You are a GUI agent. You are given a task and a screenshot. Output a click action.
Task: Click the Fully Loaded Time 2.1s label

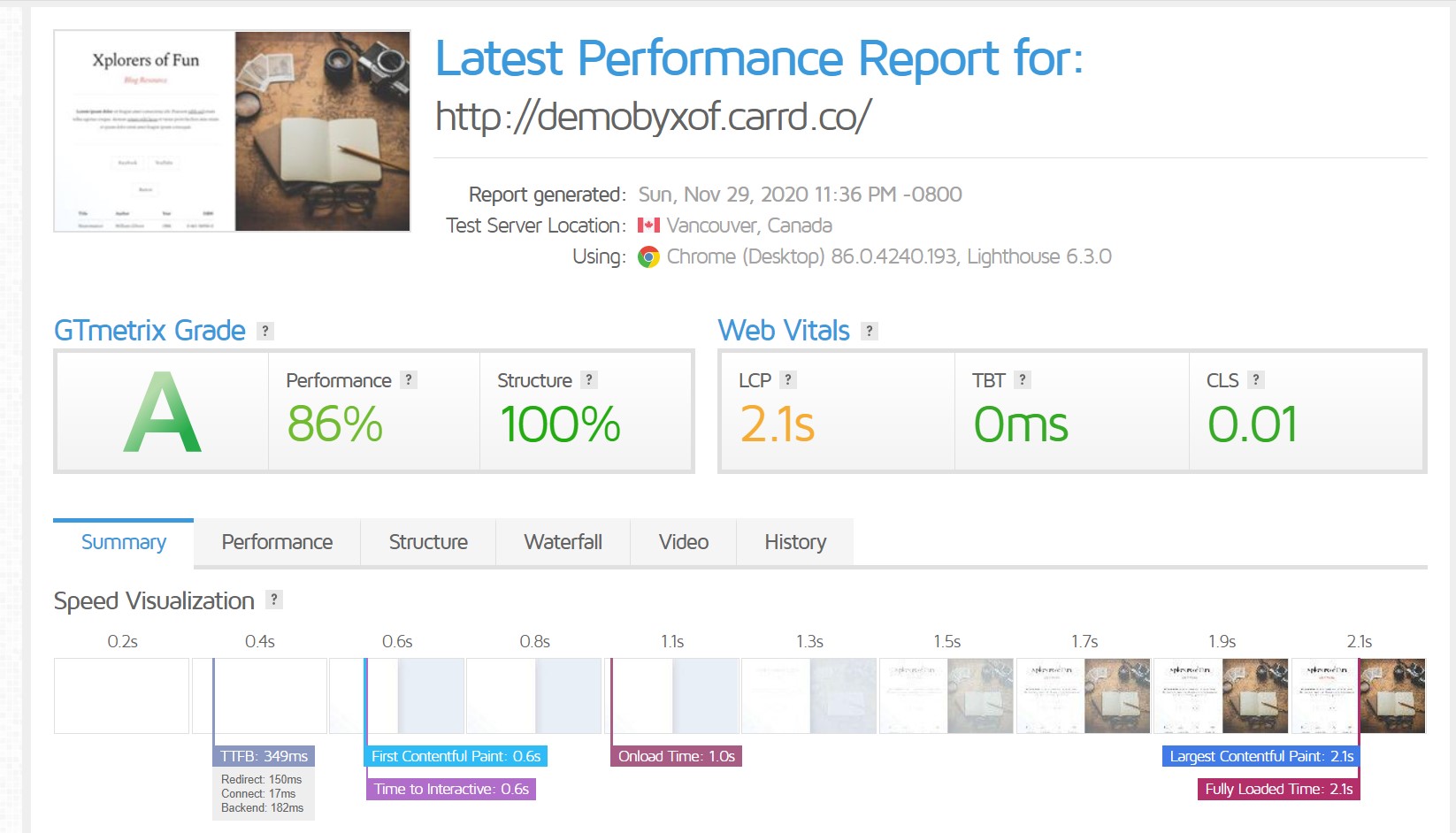point(1278,789)
